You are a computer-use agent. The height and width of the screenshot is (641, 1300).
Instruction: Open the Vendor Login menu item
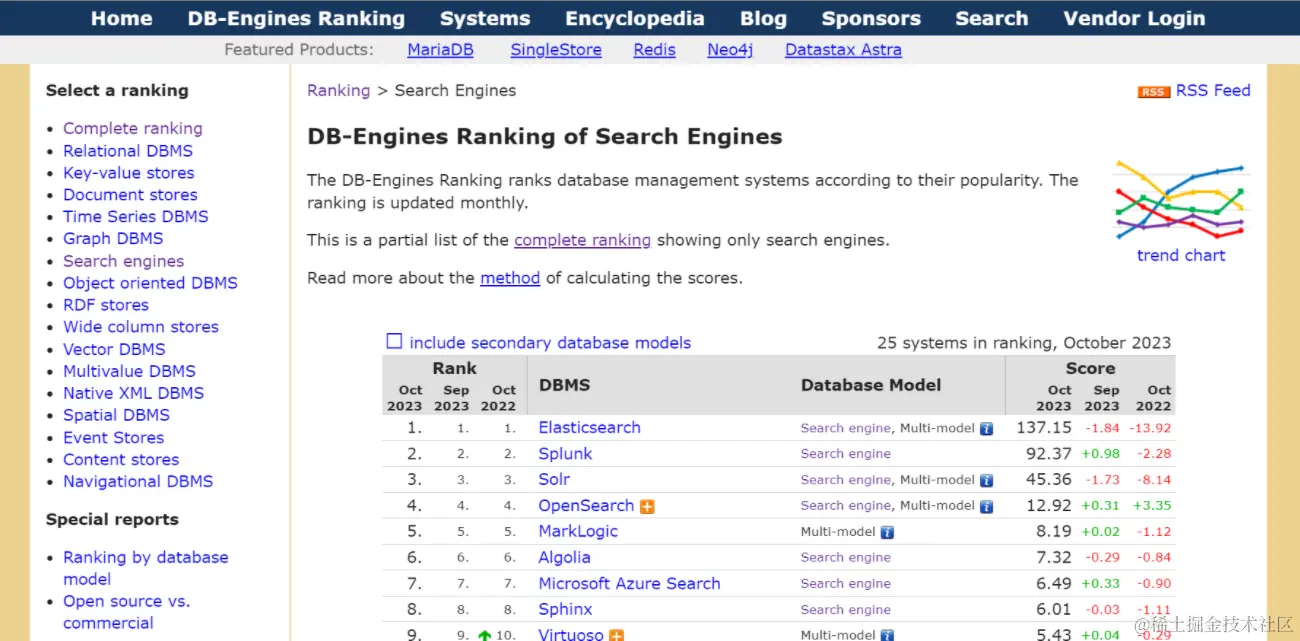pyautogui.click(x=1134, y=18)
